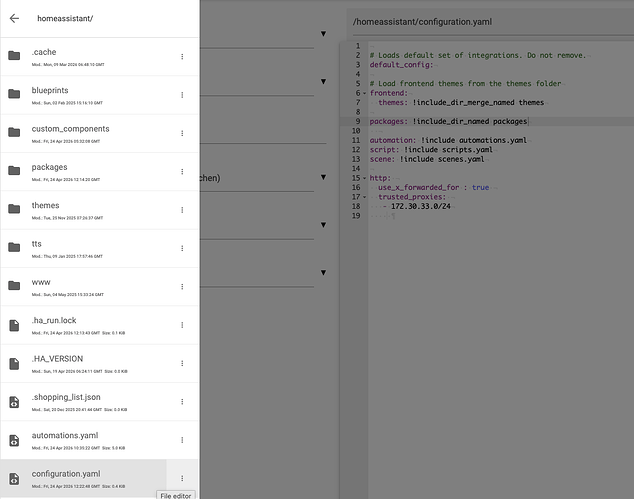
Task: Open options menu for automations.yaml
Action: point(182,440)
